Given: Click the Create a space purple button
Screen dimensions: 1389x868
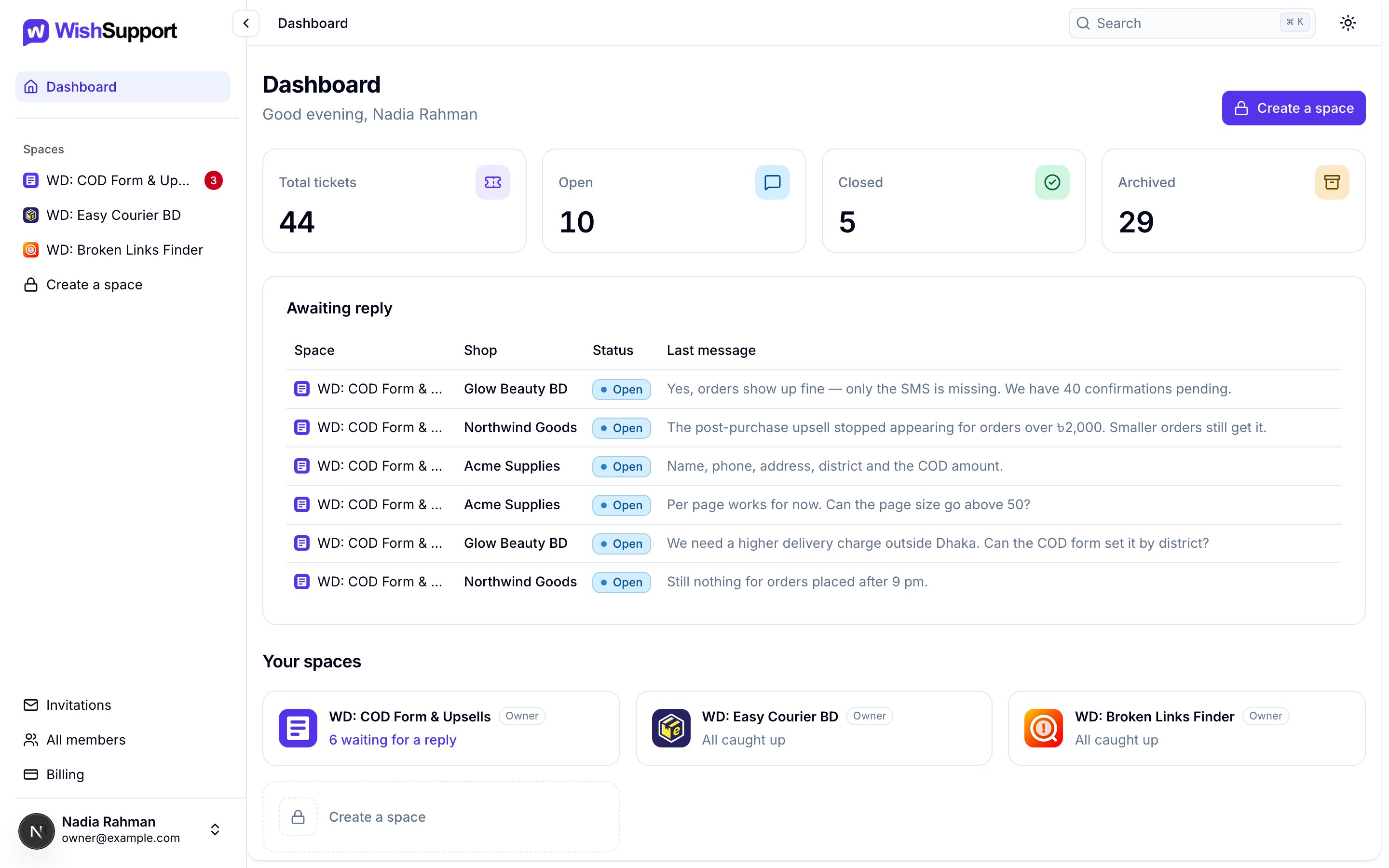Looking at the screenshot, I should (1293, 108).
